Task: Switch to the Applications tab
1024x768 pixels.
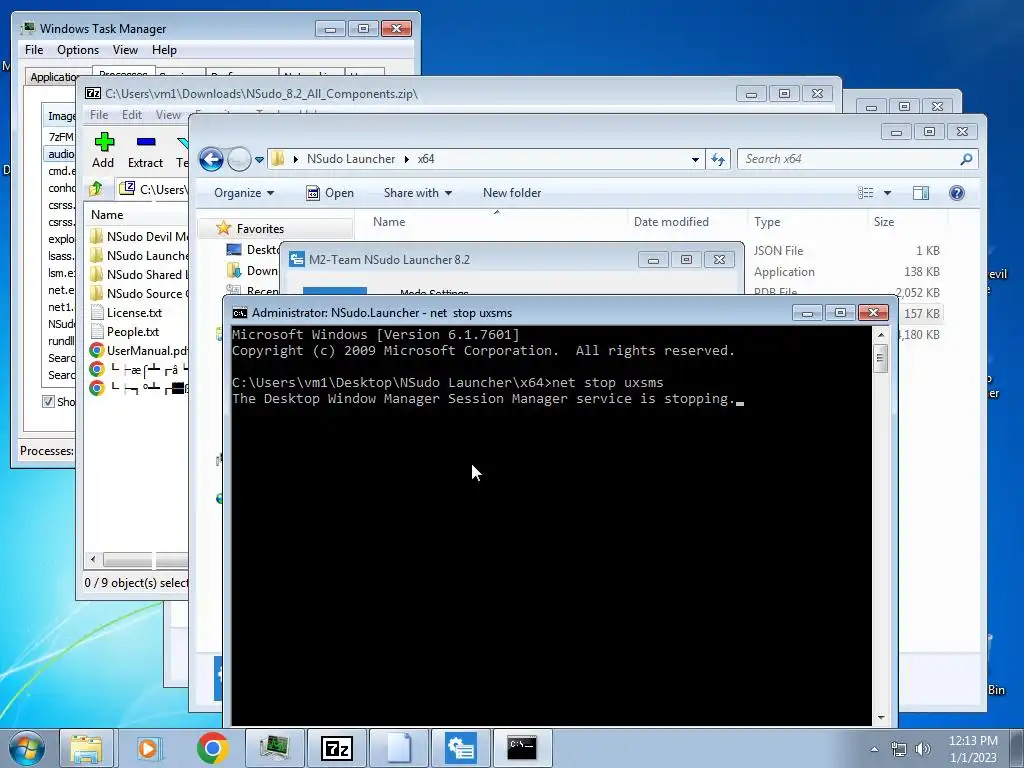Action: click(x=57, y=77)
